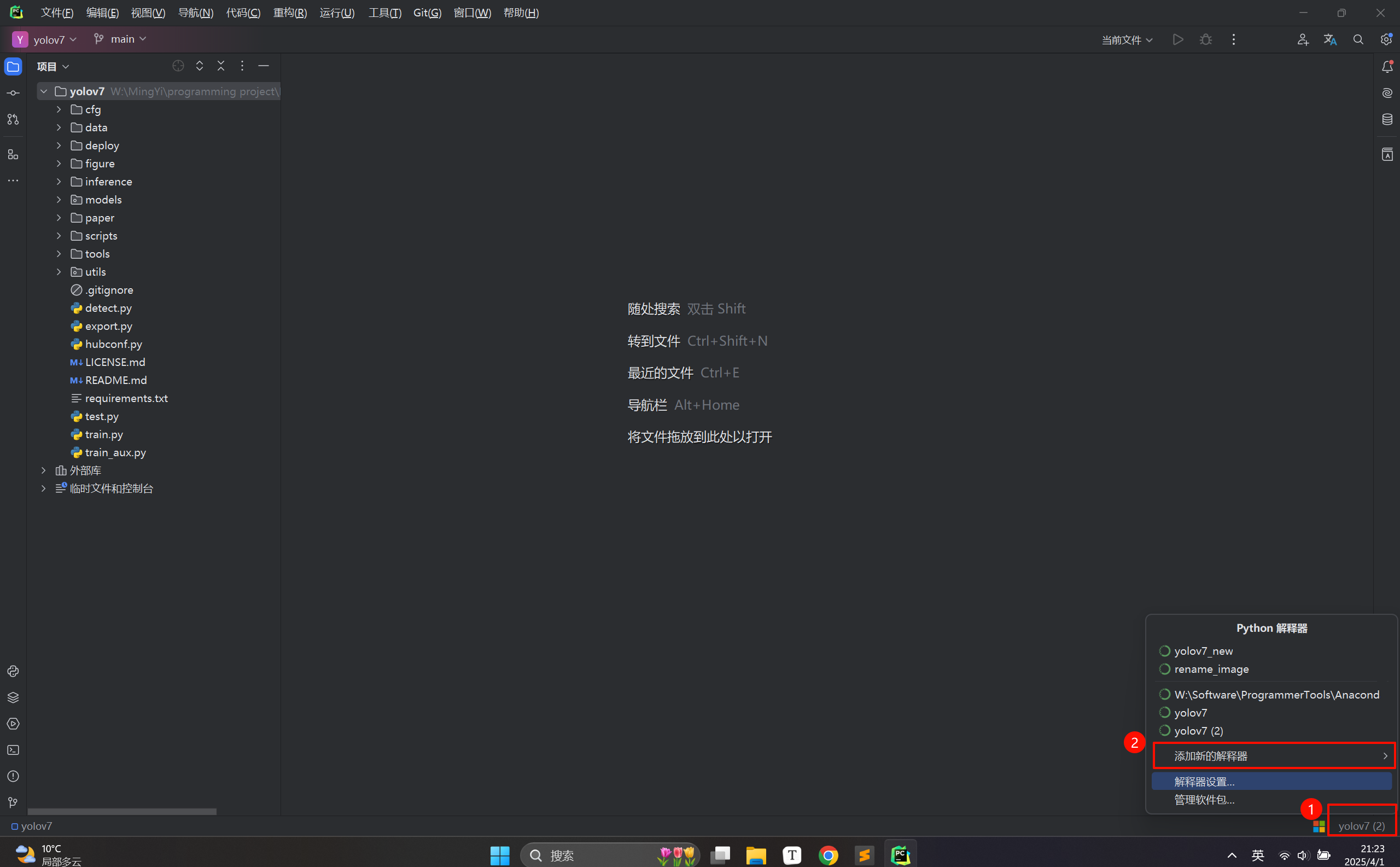The image size is (1400, 867).
Task: Open the Pull Requests sidebar icon
Action: tap(13, 119)
